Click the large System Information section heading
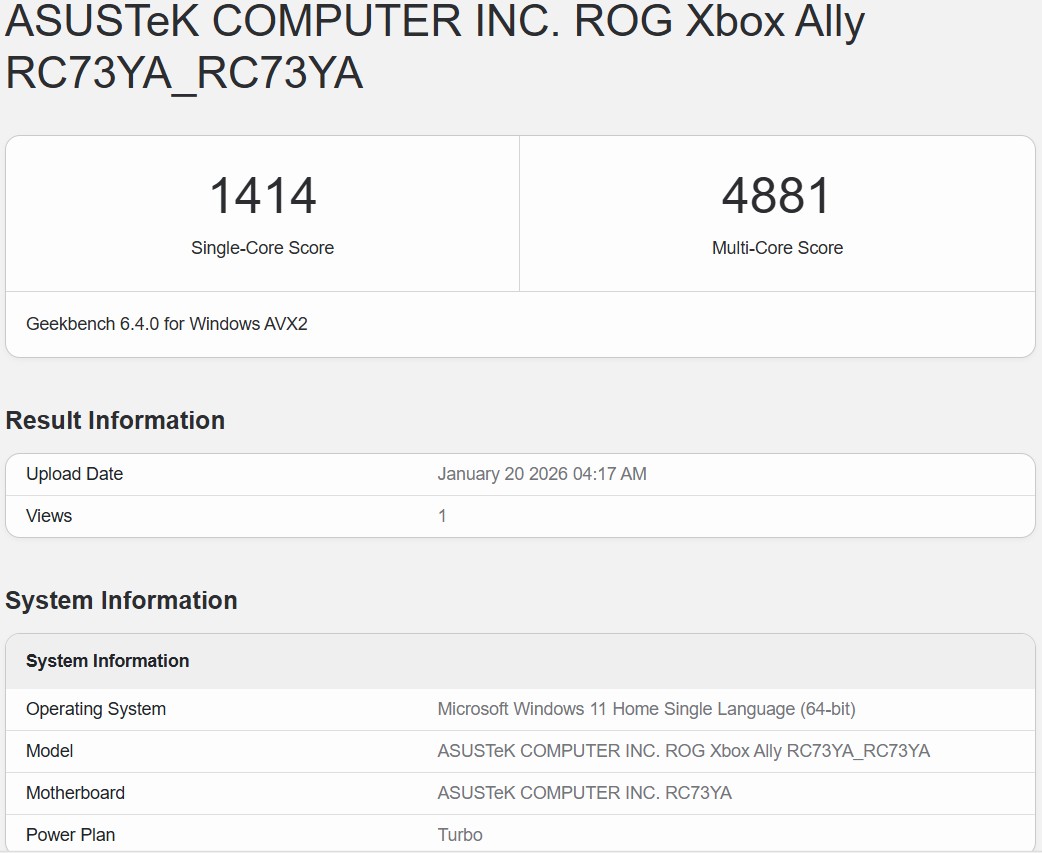 [x=121, y=600]
